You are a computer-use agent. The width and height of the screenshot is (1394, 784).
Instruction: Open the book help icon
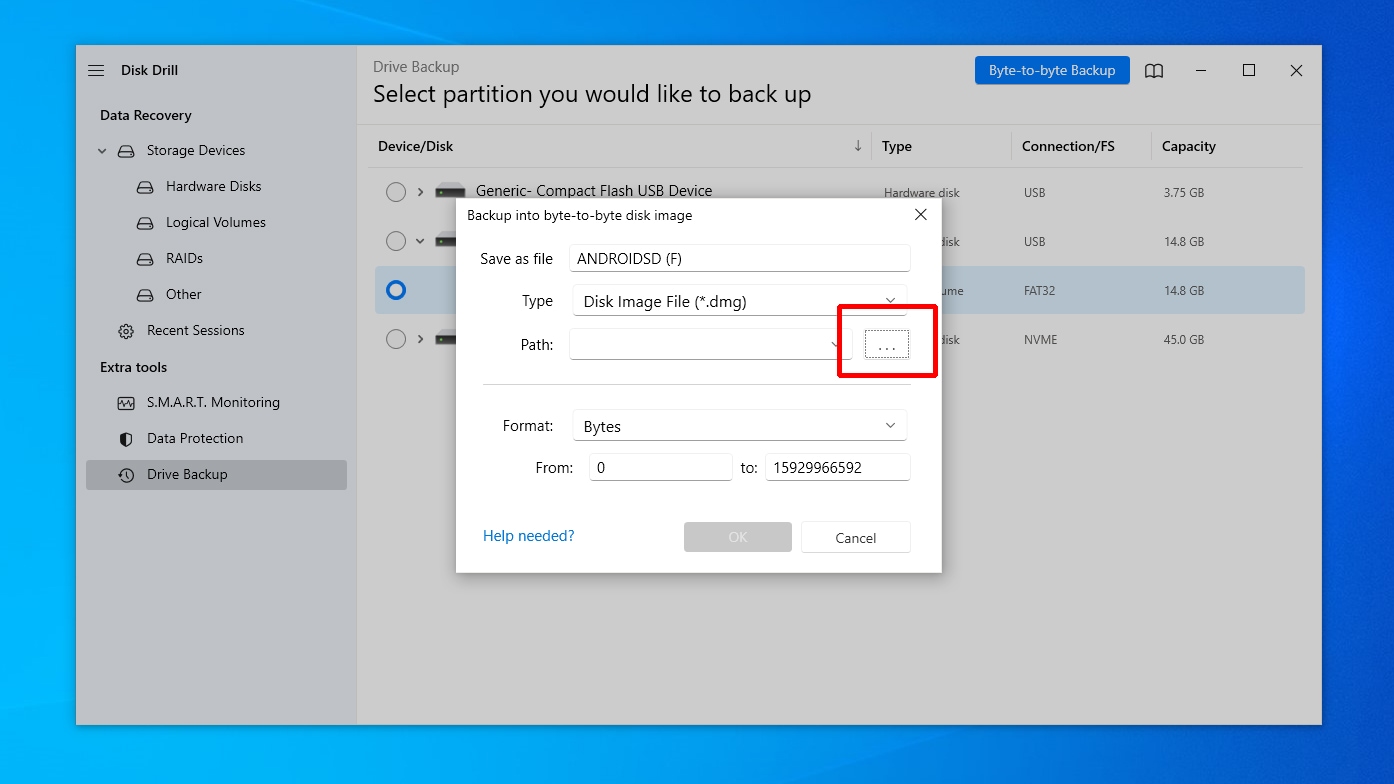coord(1154,71)
